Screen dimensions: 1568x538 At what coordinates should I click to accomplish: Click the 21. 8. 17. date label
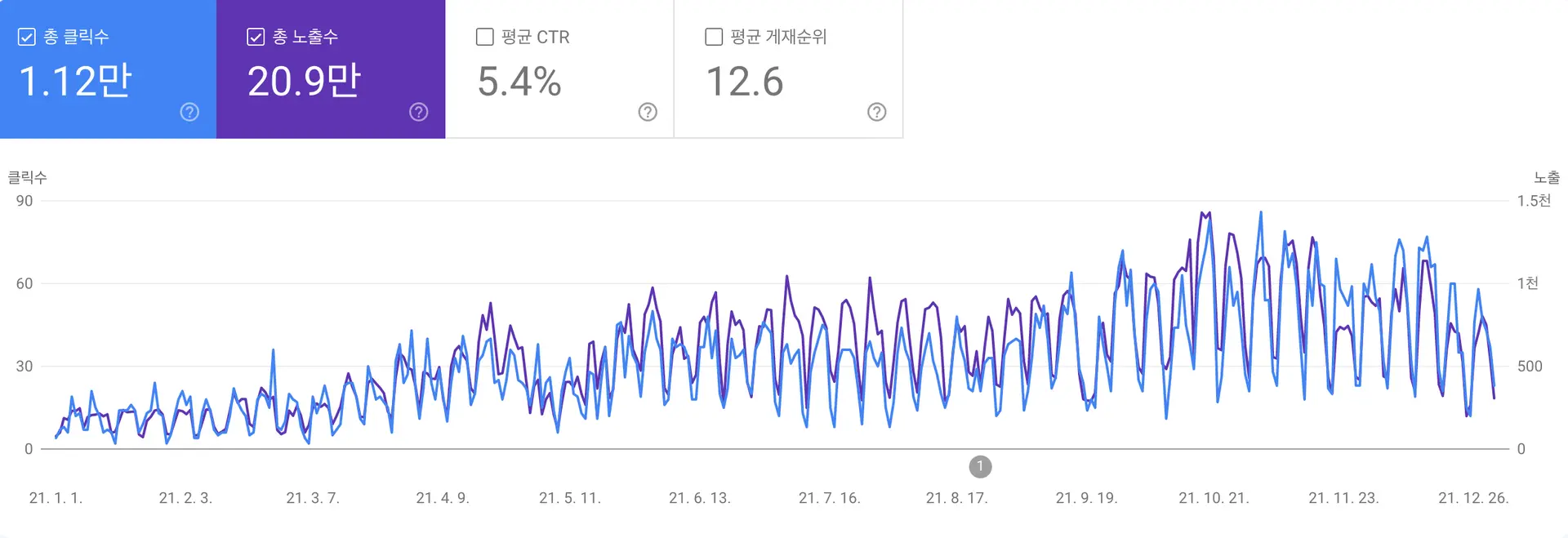[x=956, y=498]
